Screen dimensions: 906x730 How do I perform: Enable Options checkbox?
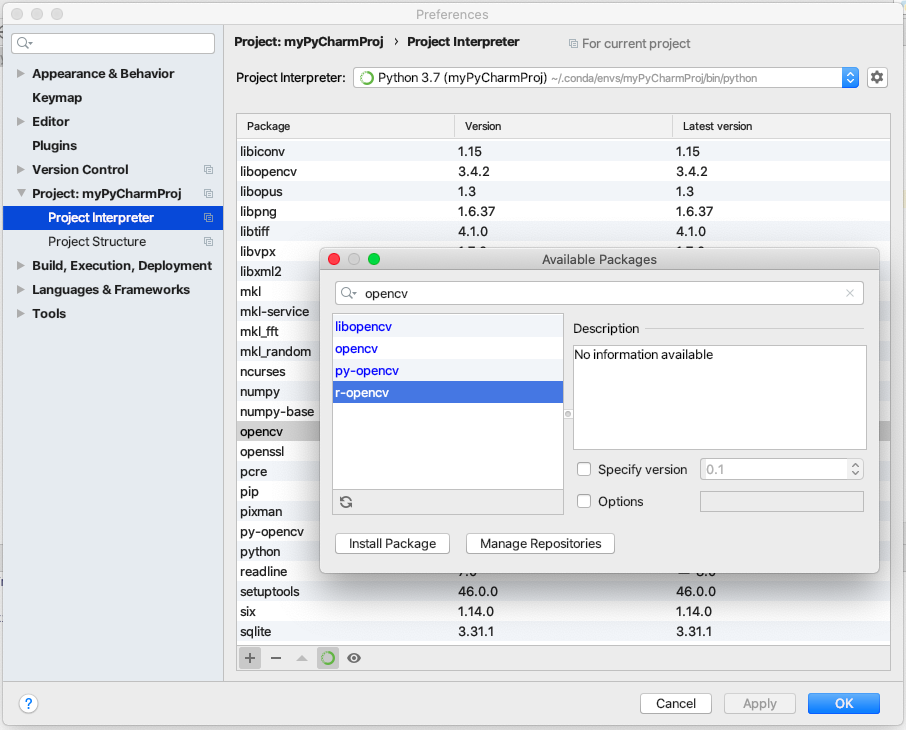[x=584, y=501]
